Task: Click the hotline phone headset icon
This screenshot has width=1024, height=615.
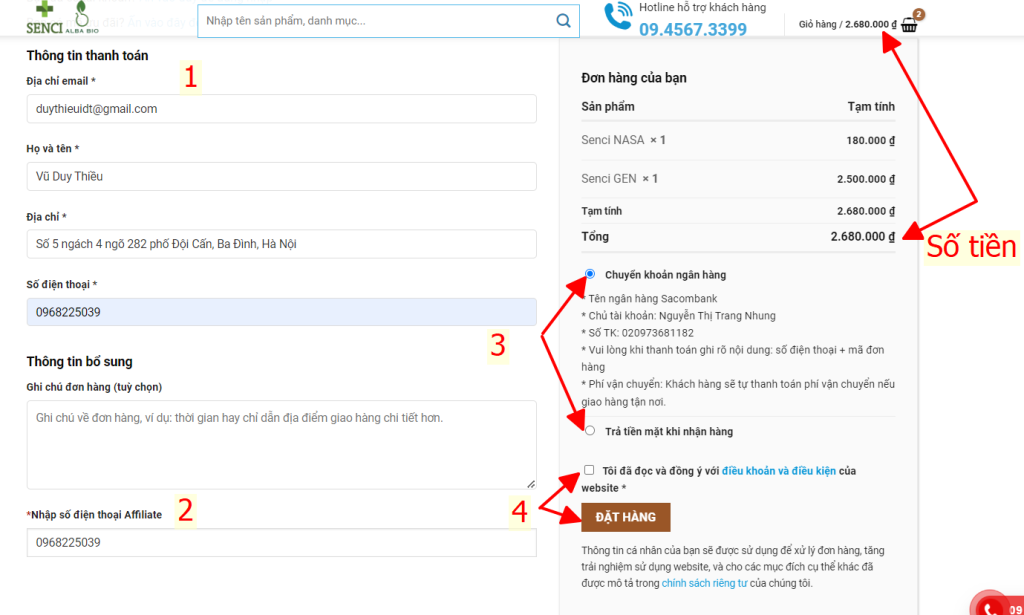Action: click(617, 17)
